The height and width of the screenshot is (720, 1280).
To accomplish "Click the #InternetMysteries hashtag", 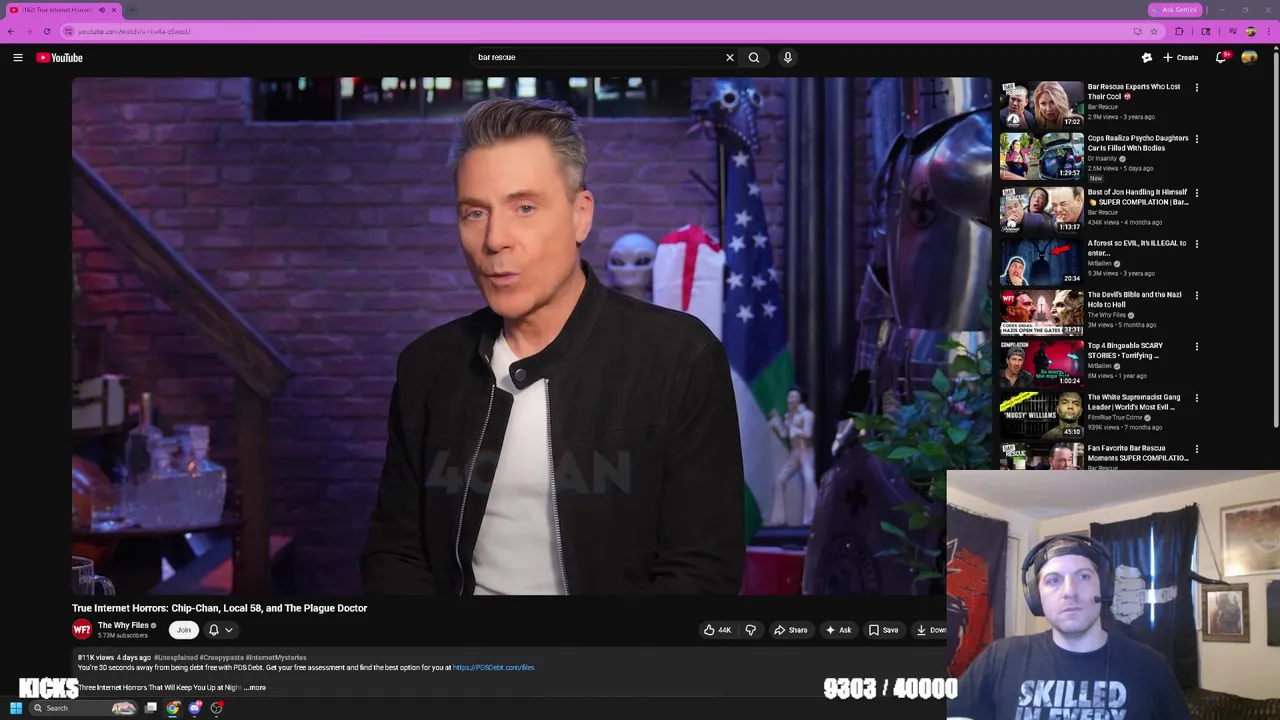I will click(x=276, y=658).
